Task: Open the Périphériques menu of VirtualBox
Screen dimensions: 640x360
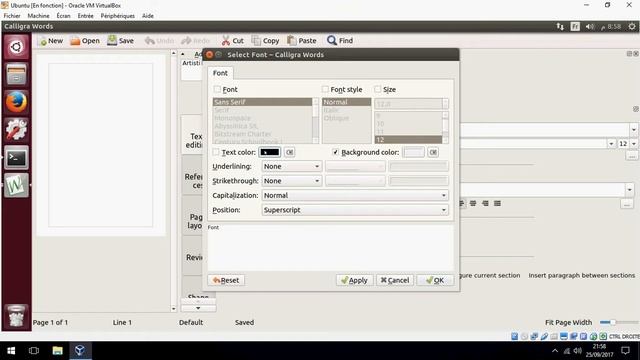Action: 118,16
